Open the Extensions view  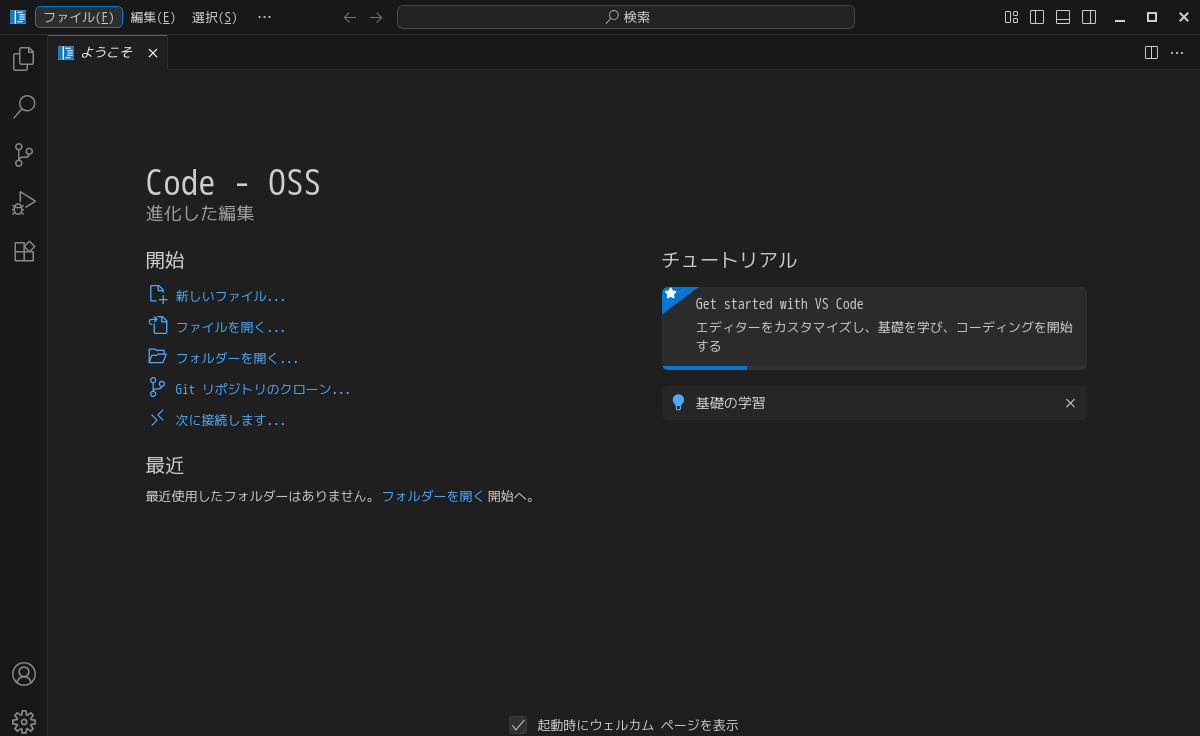[x=24, y=251]
